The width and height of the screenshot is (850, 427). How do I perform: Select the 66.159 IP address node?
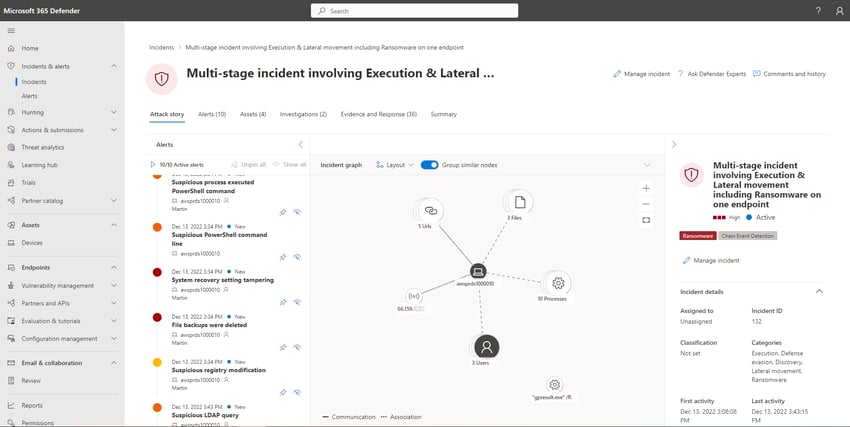[414, 296]
